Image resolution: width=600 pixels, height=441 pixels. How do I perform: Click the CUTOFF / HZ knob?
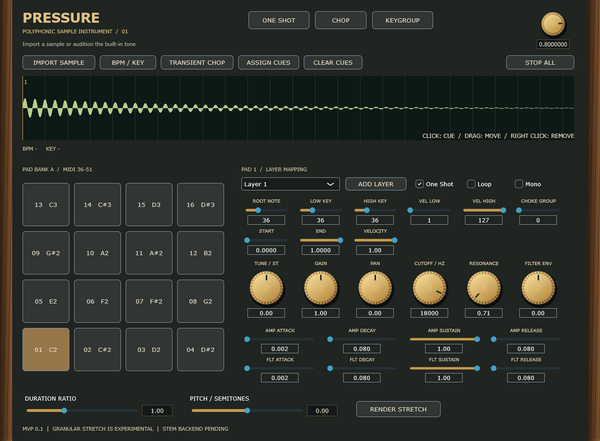pyautogui.click(x=429, y=288)
